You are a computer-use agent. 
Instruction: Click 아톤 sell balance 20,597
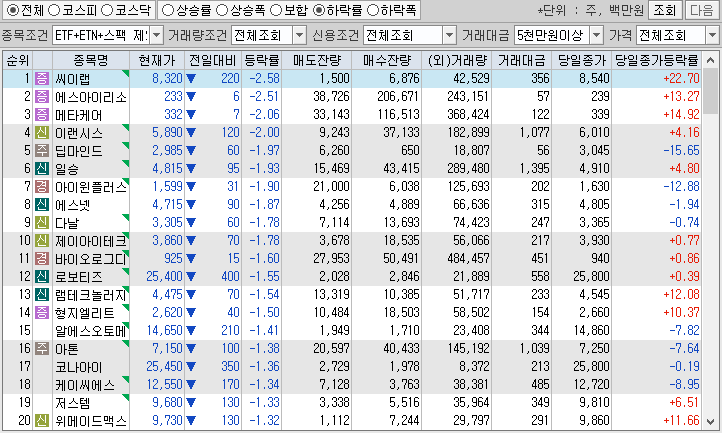332,349
